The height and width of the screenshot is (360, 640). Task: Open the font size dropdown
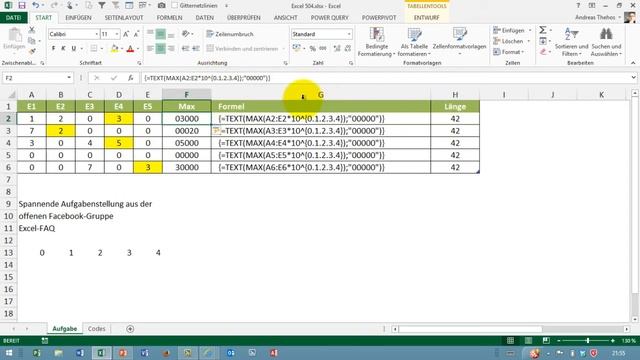coord(117,34)
